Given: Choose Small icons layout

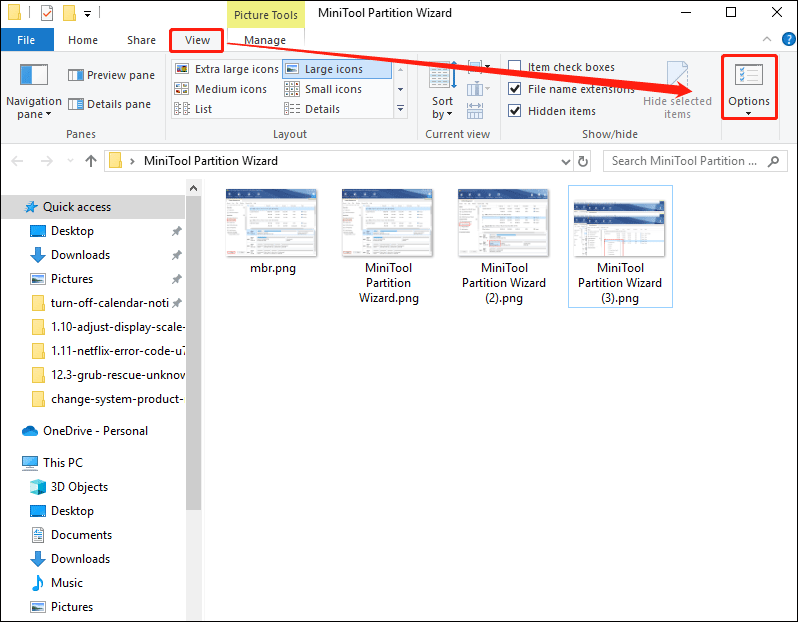Looking at the screenshot, I should (x=324, y=89).
